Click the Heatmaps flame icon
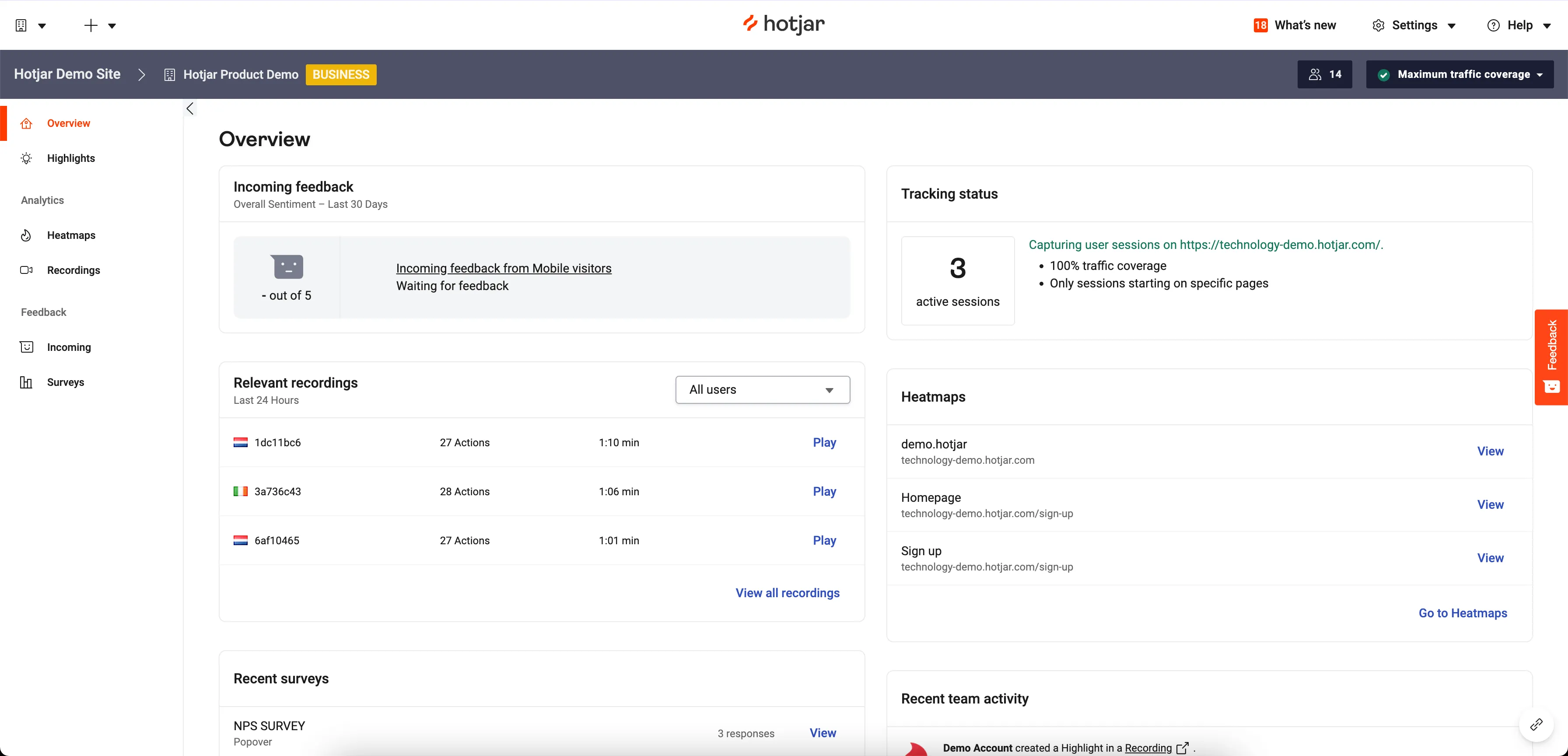 [26, 235]
